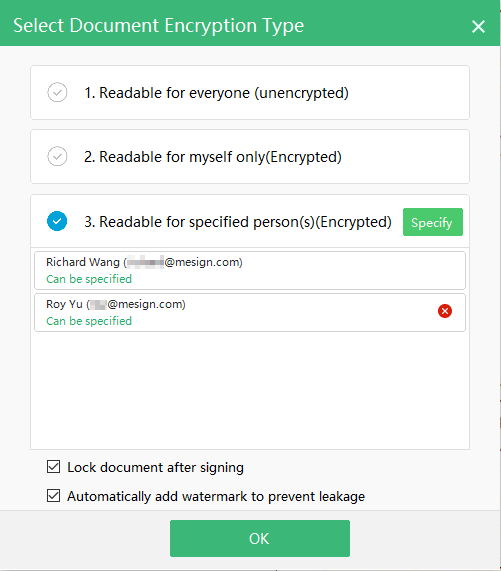Toggle the automatic watermark checkbox
Screen dimensions: 501x571
point(54,496)
